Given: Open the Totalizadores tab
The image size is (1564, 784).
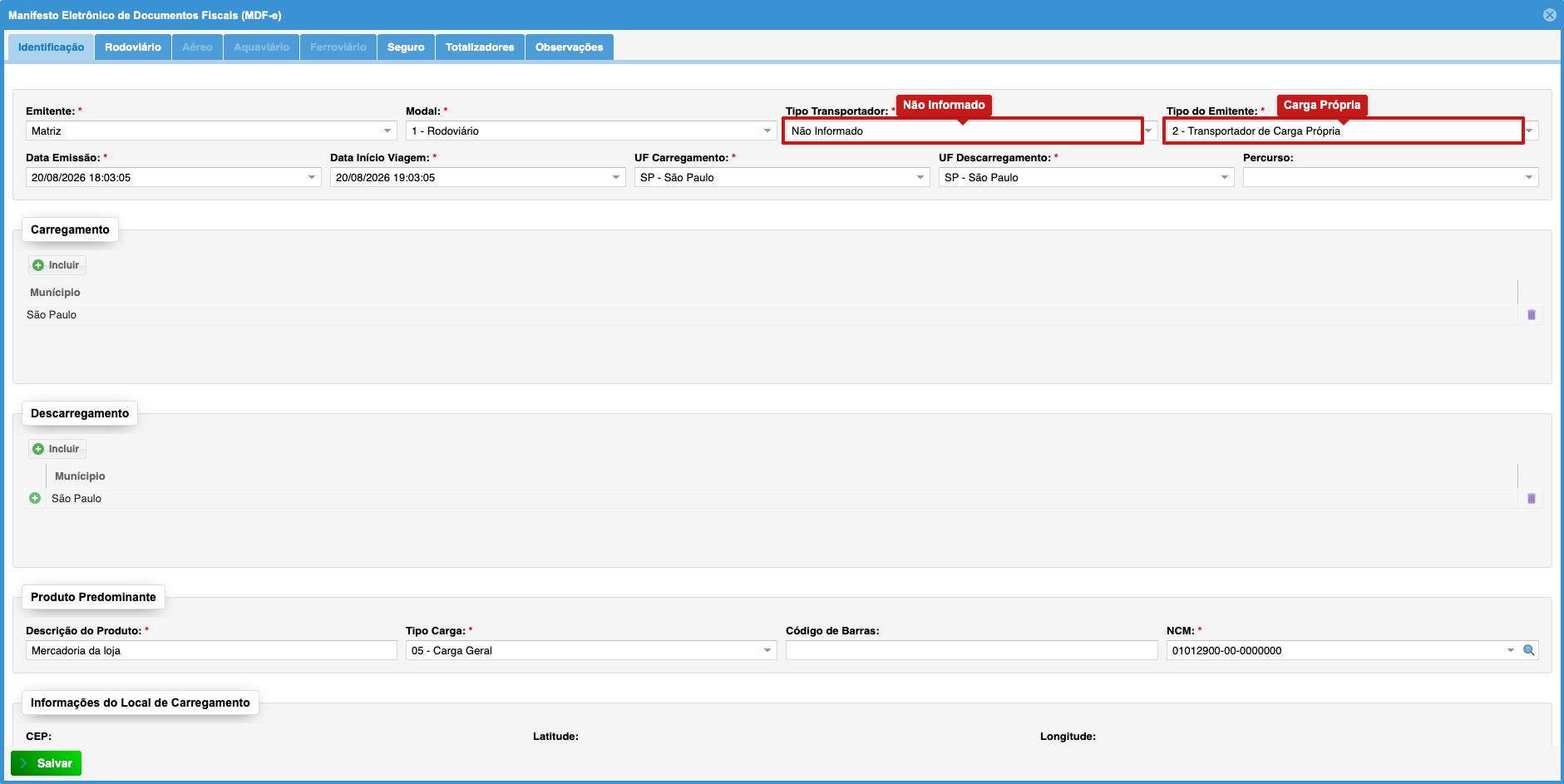Looking at the screenshot, I should pyautogui.click(x=480, y=47).
